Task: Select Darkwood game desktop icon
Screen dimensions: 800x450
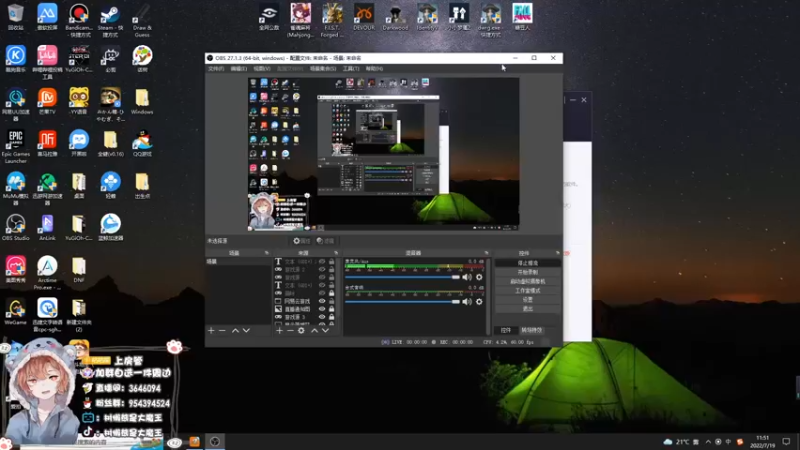Action: pos(395,17)
